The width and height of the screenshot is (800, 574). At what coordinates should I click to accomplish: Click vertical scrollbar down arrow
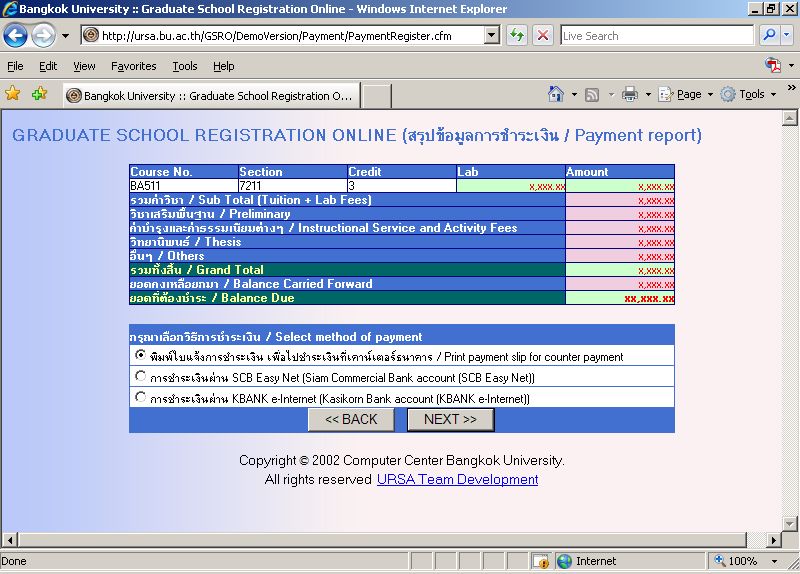(790, 524)
